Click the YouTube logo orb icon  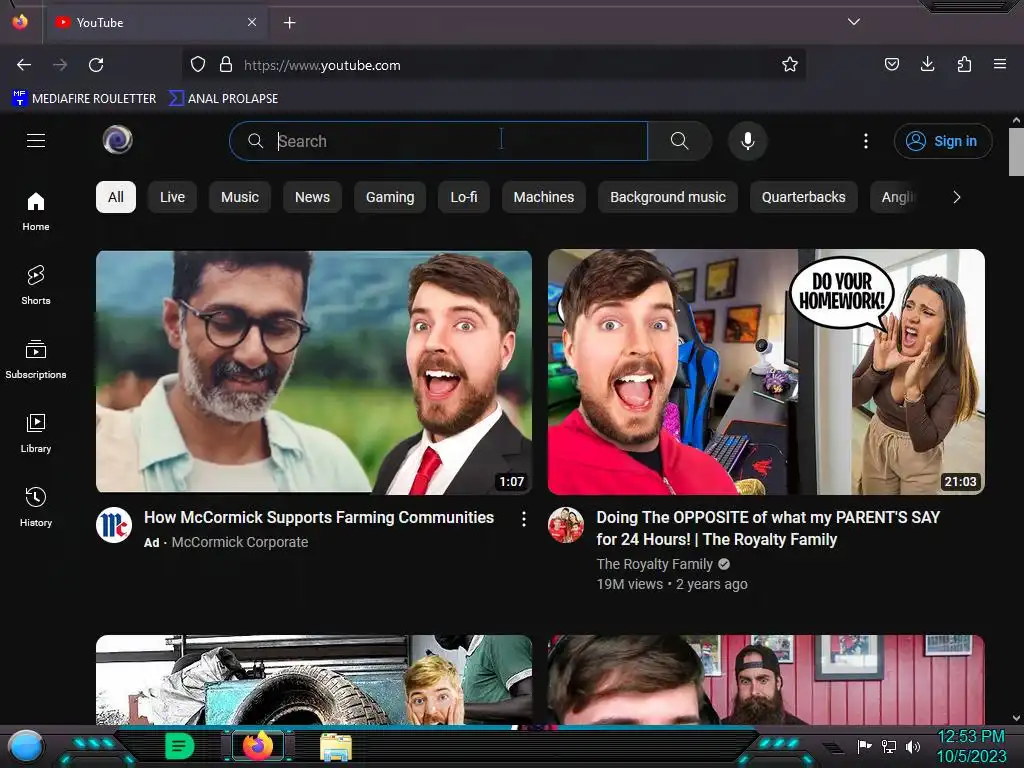(x=118, y=140)
